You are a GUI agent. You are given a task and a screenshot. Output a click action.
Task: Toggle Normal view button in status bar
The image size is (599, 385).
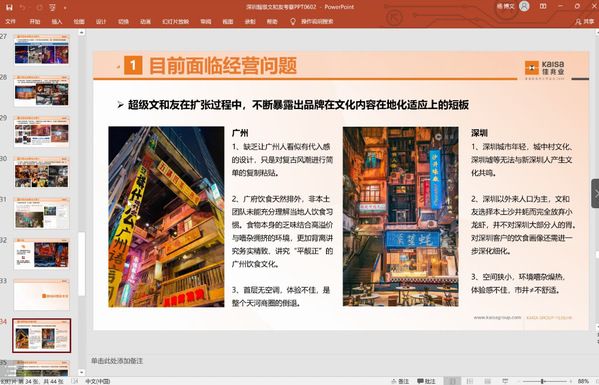(x=452, y=381)
